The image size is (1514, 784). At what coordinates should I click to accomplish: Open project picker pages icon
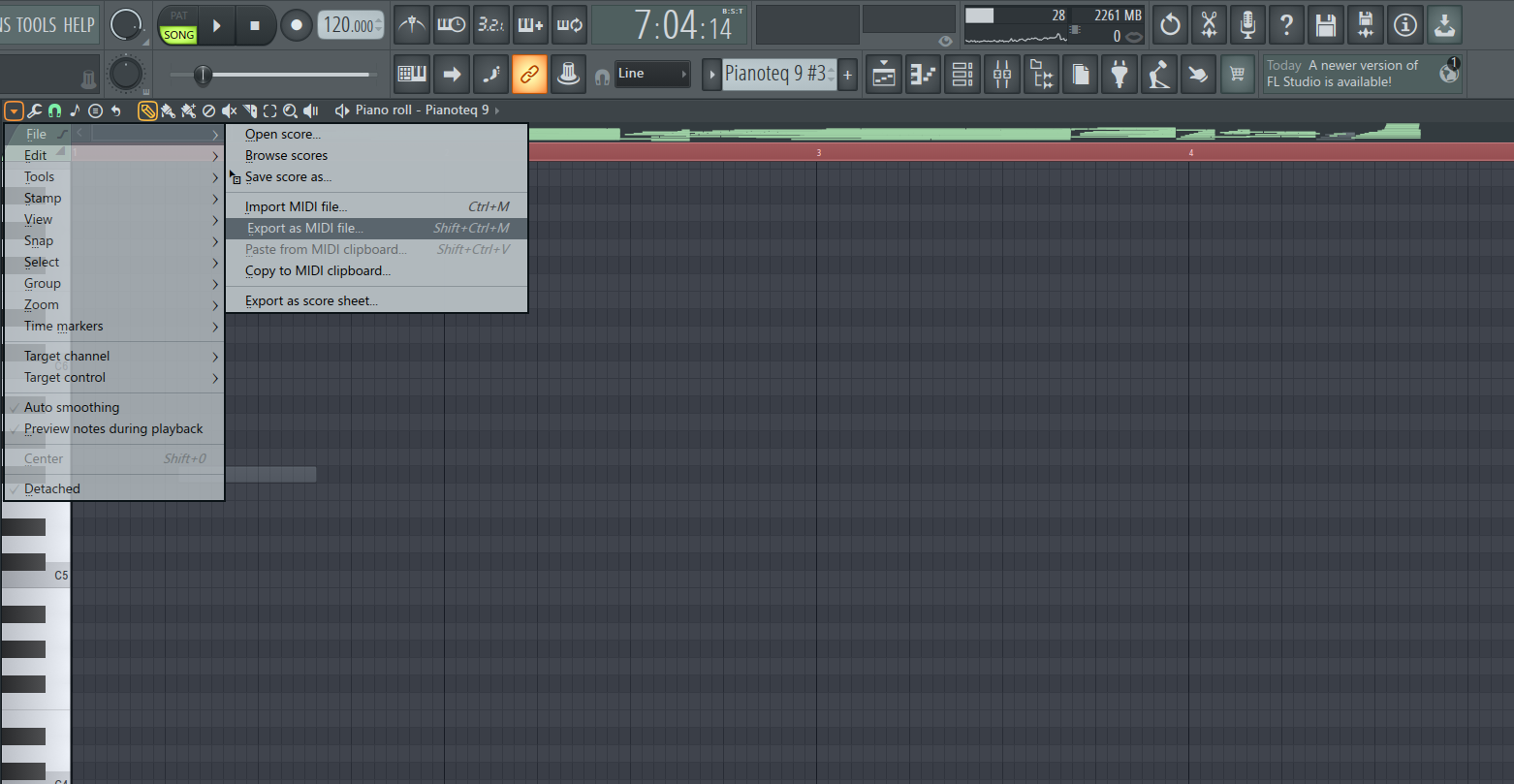pyautogui.click(x=1081, y=74)
